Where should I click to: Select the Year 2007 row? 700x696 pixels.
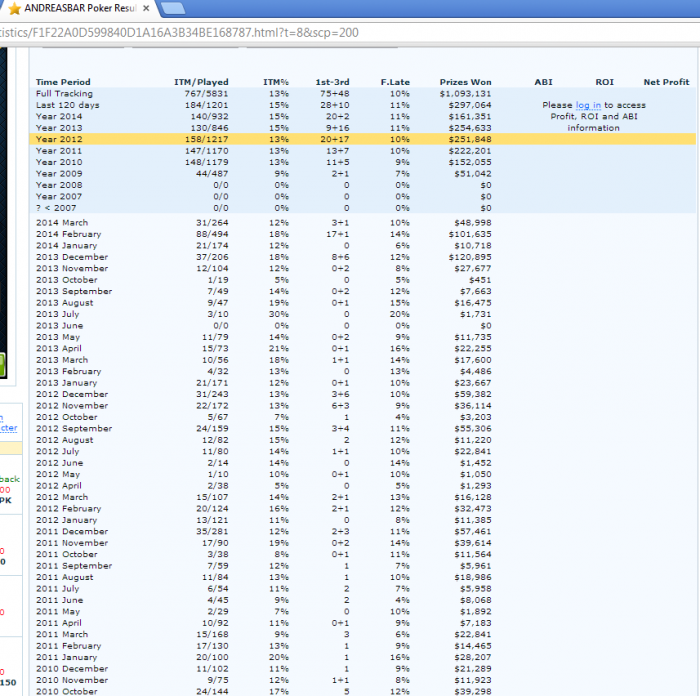(362, 197)
